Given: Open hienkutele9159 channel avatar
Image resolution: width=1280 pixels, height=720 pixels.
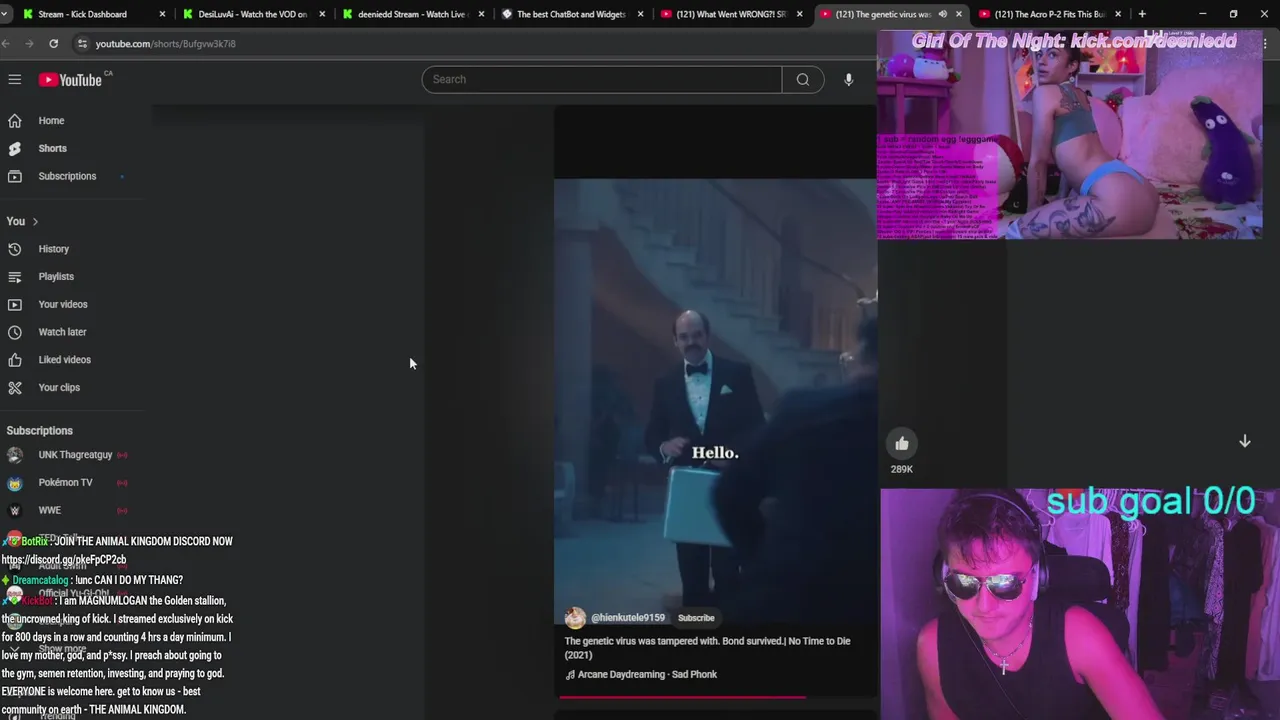Looking at the screenshot, I should pos(575,617).
